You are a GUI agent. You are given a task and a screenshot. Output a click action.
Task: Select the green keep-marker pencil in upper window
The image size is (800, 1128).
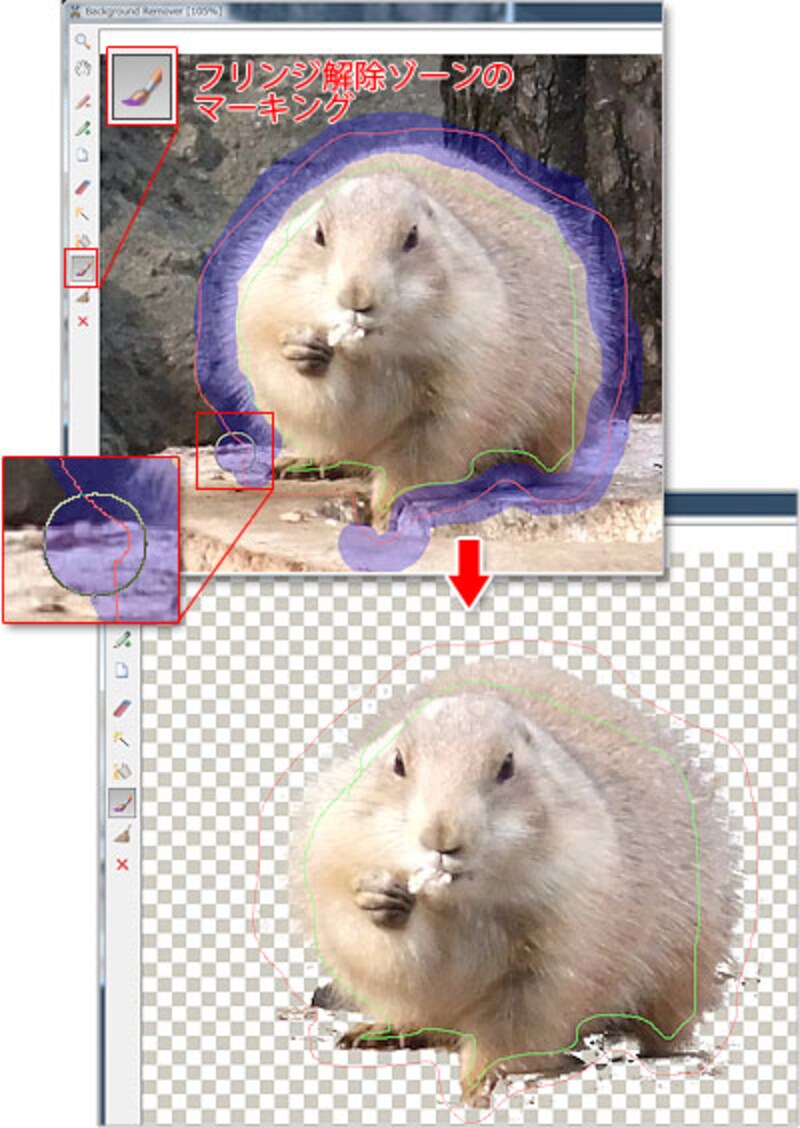click(83, 129)
